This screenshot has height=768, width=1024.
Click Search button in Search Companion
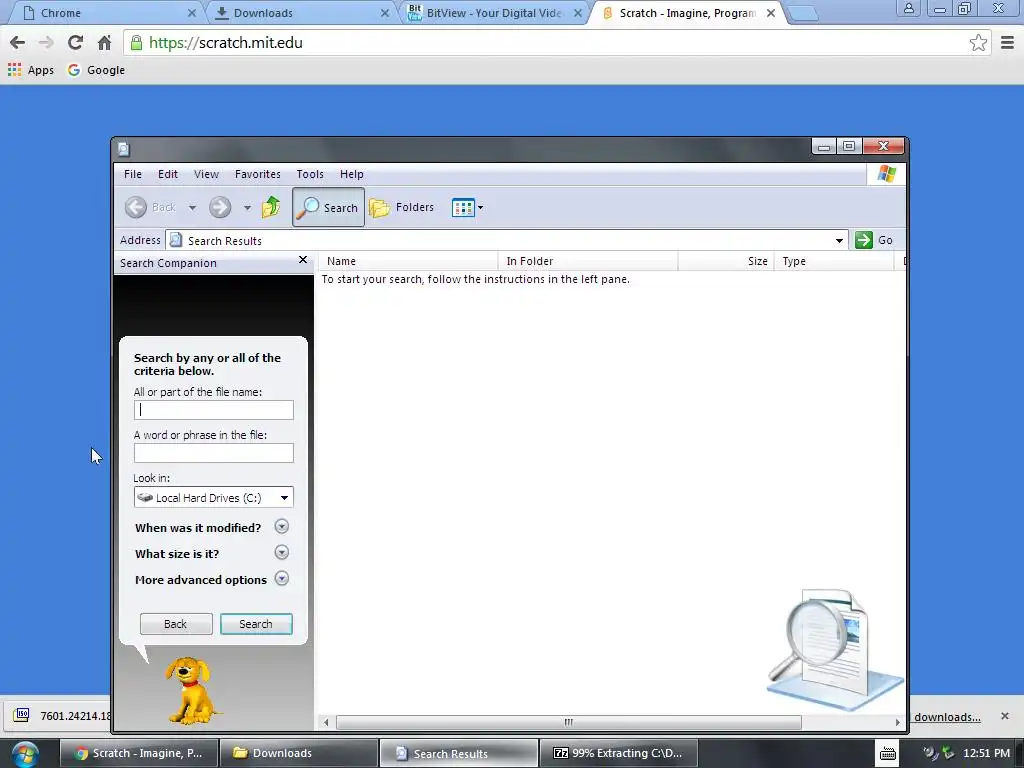coord(256,624)
